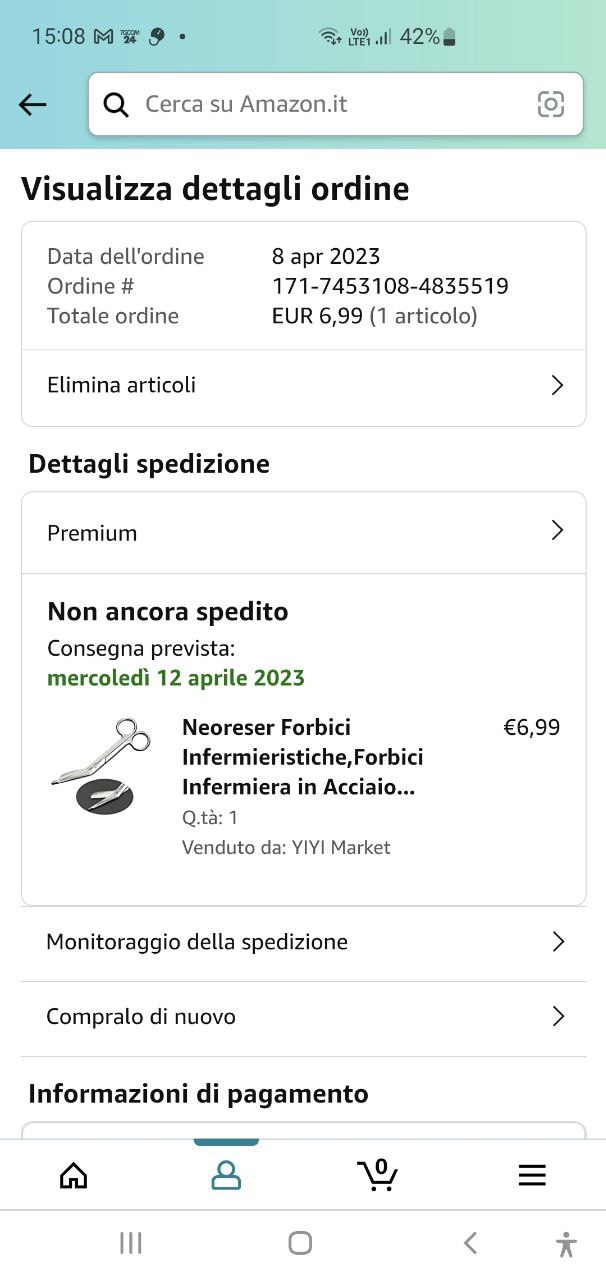Screen dimensions: 606x1280
Task: Open Neoreser Forbici product title link
Action: (x=302, y=757)
